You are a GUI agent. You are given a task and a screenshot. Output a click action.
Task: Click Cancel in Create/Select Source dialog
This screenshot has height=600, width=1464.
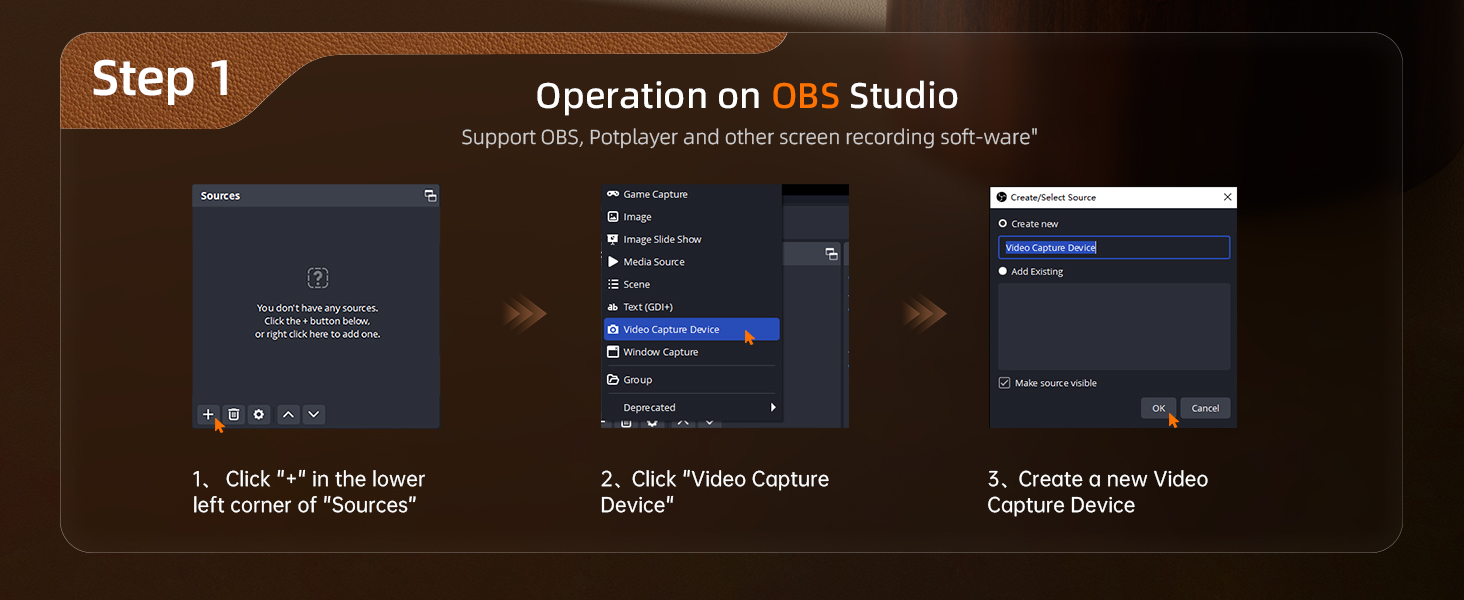click(x=1205, y=408)
